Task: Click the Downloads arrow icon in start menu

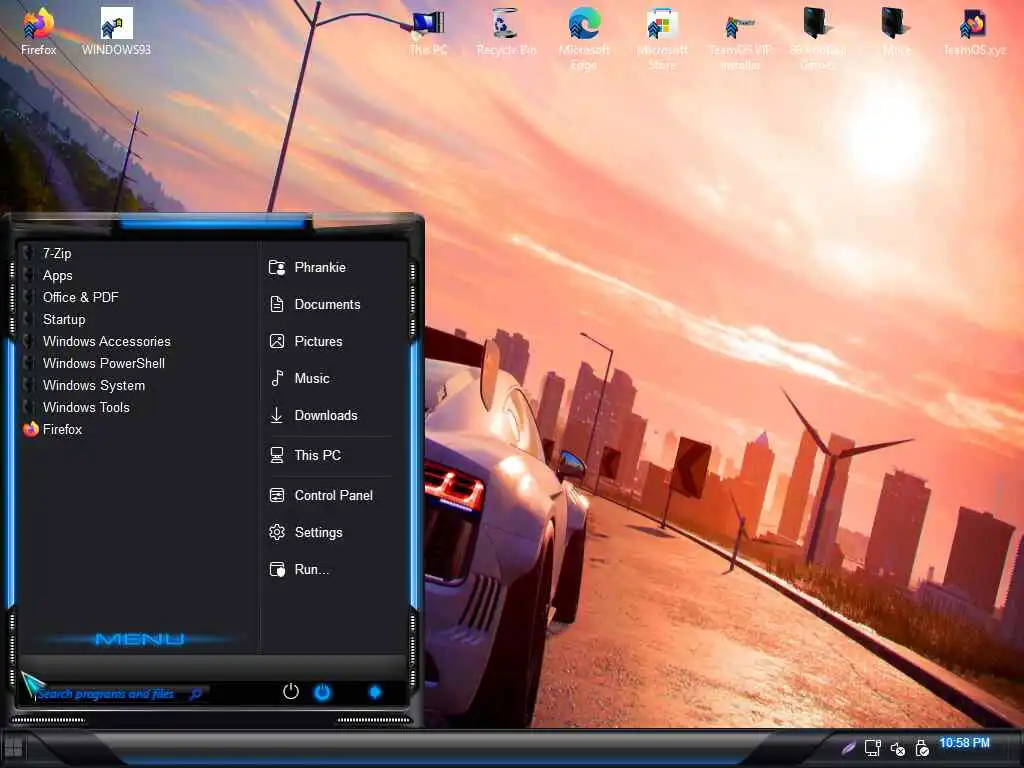Action: 277,415
